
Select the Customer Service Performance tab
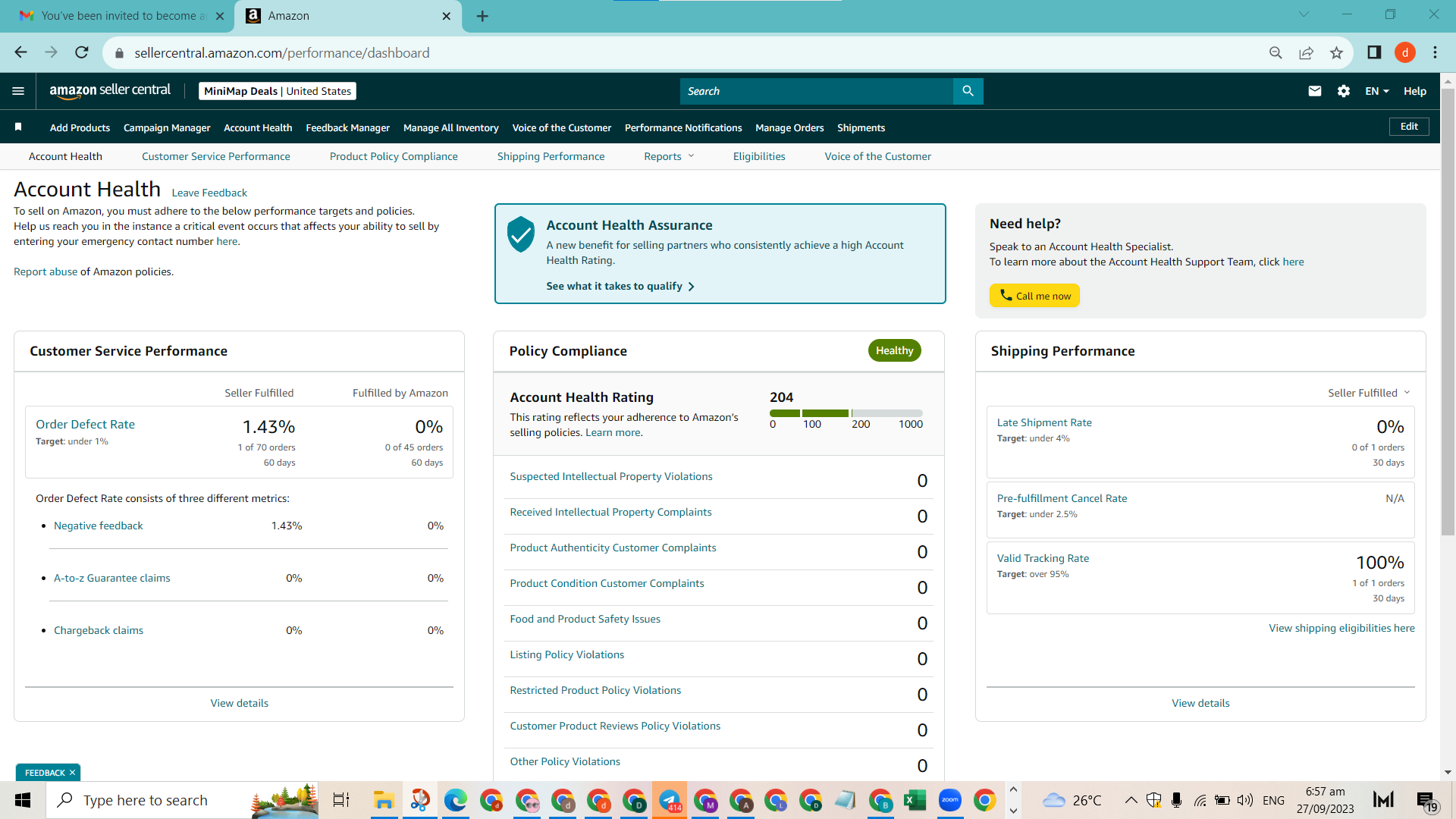[x=216, y=156]
